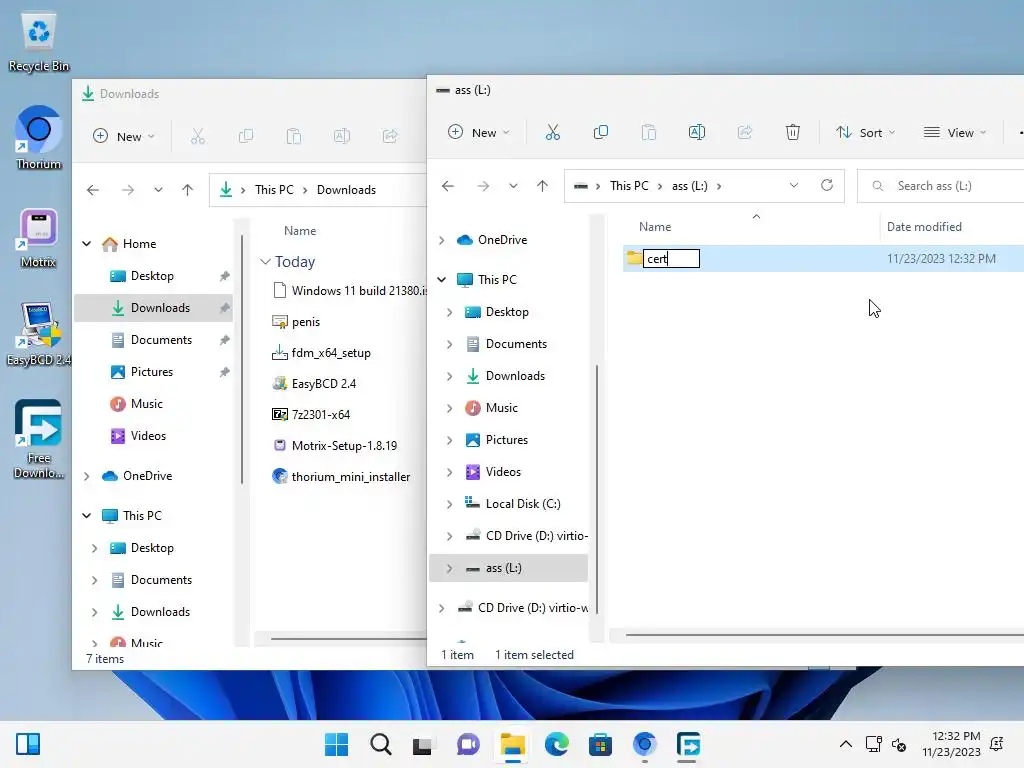Screen dimensions: 1024x768
Task: Click Date modified column header
Action: (x=924, y=227)
